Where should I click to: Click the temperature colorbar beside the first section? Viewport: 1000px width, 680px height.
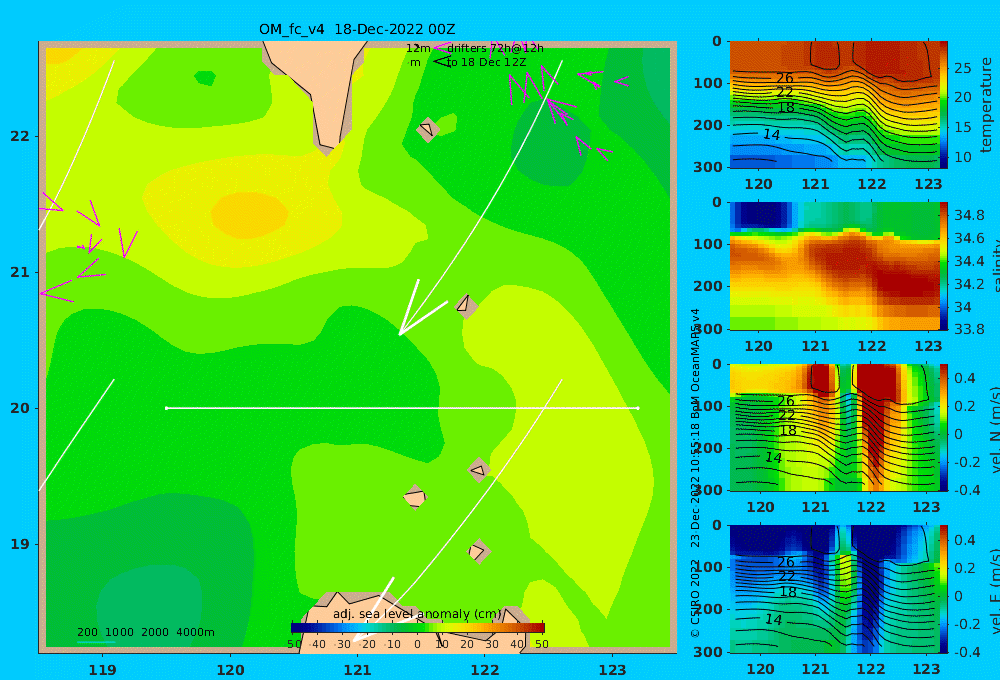click(943, 105)
